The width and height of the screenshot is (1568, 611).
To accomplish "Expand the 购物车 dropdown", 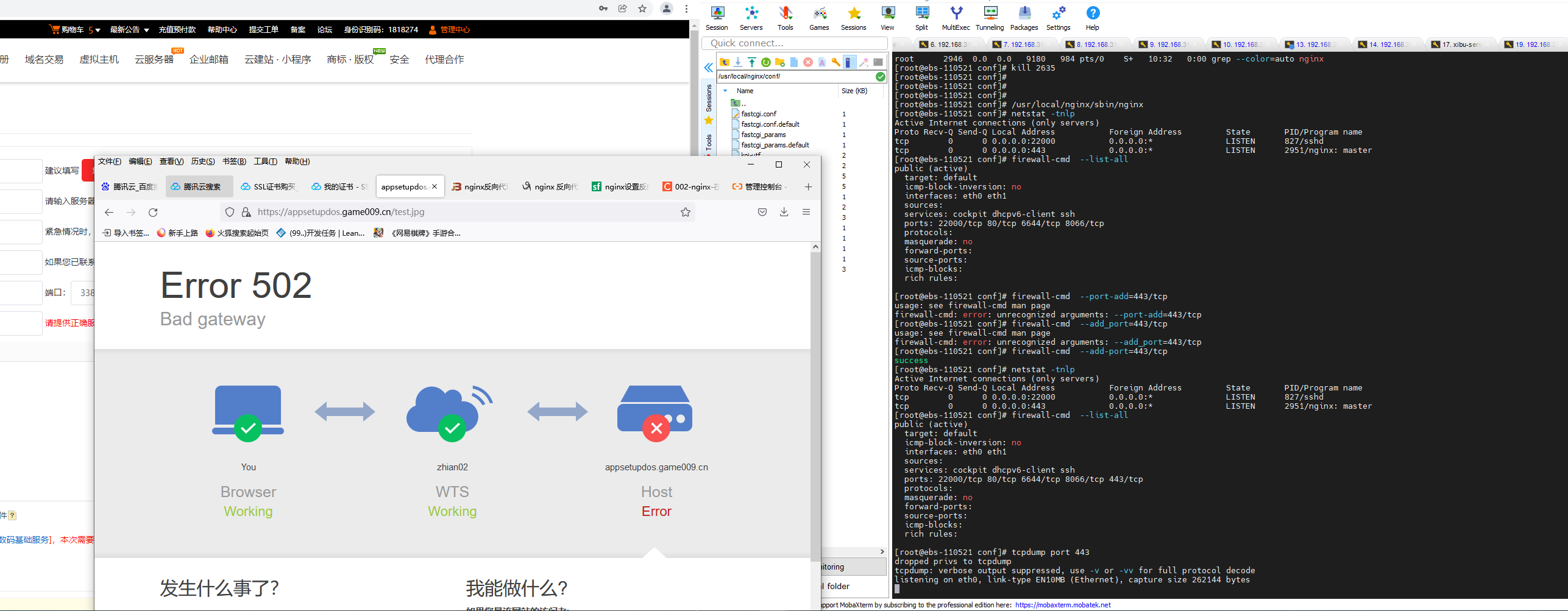I will [98, 30].
